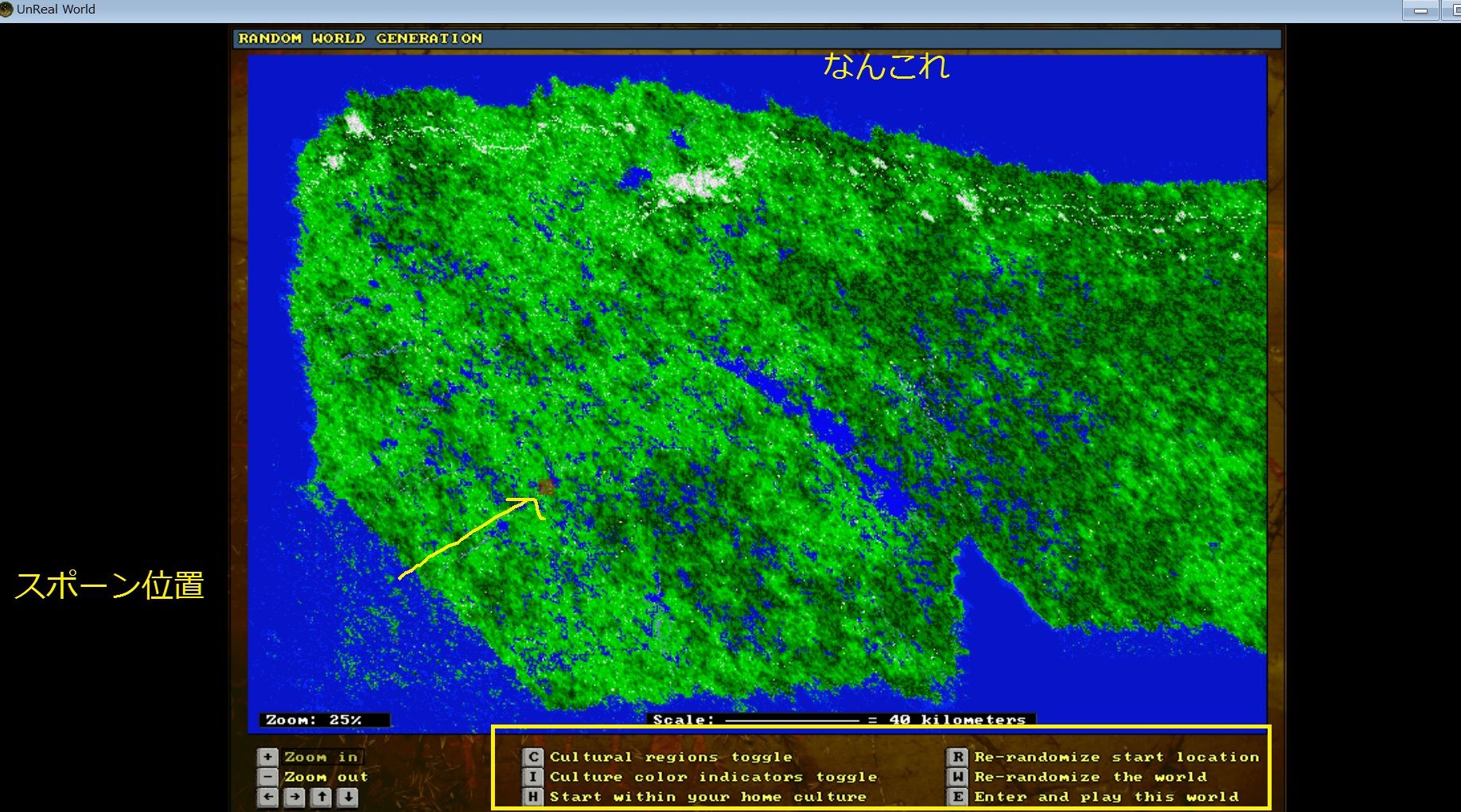Click the Zoom: 25% indicator
The height and width of the screenshot is (812, 1461).
[x=325, y=720]
